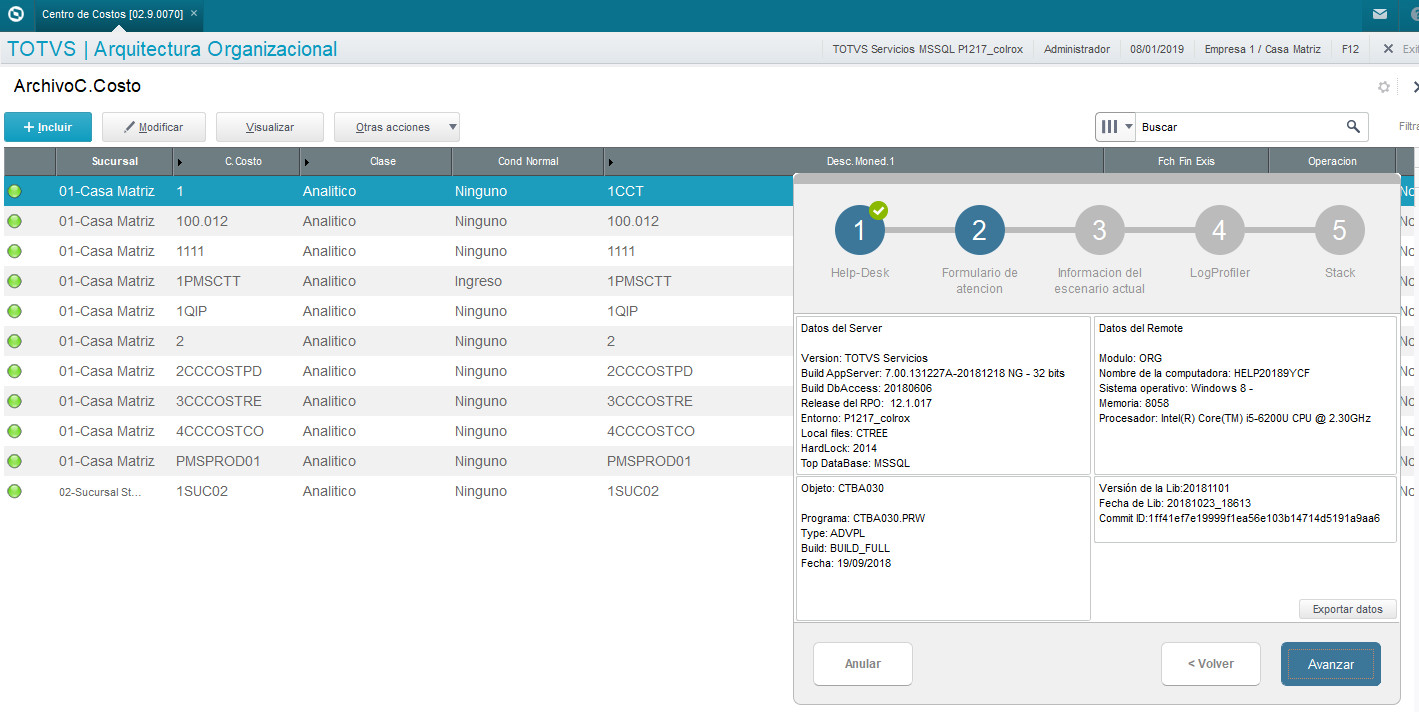The width and height of the screenshot is (1419, 712).
Task: Select Desc.Moned.1 cell 4CCCOSTCO
Action: 651,431
